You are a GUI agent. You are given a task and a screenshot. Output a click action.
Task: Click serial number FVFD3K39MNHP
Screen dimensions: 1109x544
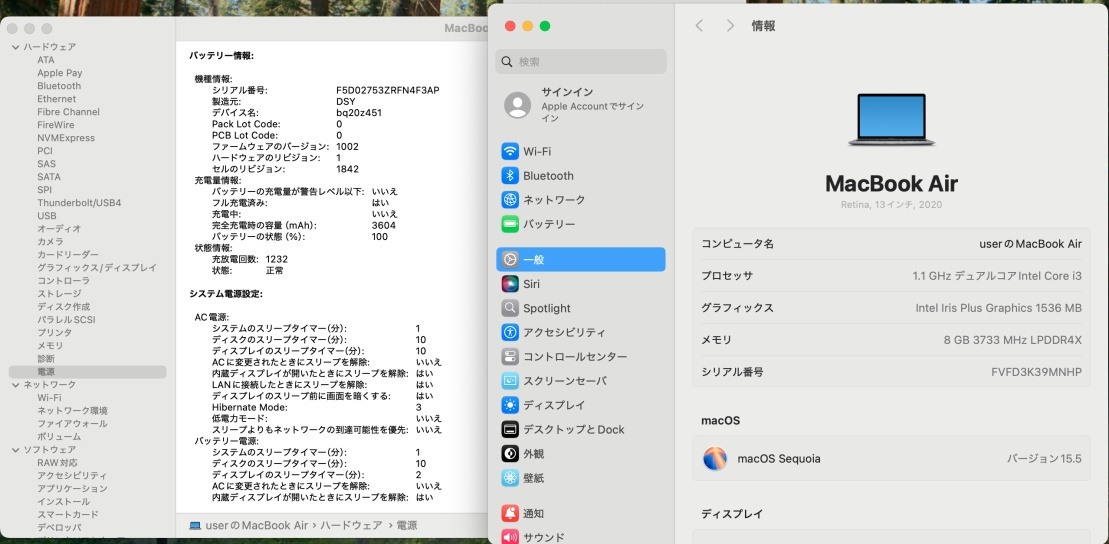click(1037, 372)
